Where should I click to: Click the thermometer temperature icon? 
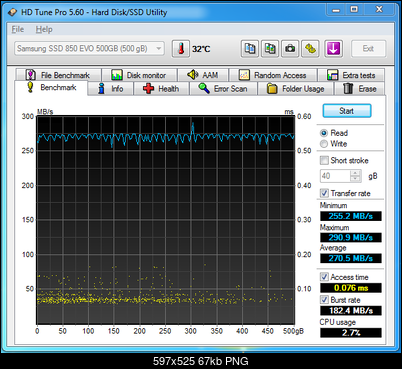(x=181, y=49)
